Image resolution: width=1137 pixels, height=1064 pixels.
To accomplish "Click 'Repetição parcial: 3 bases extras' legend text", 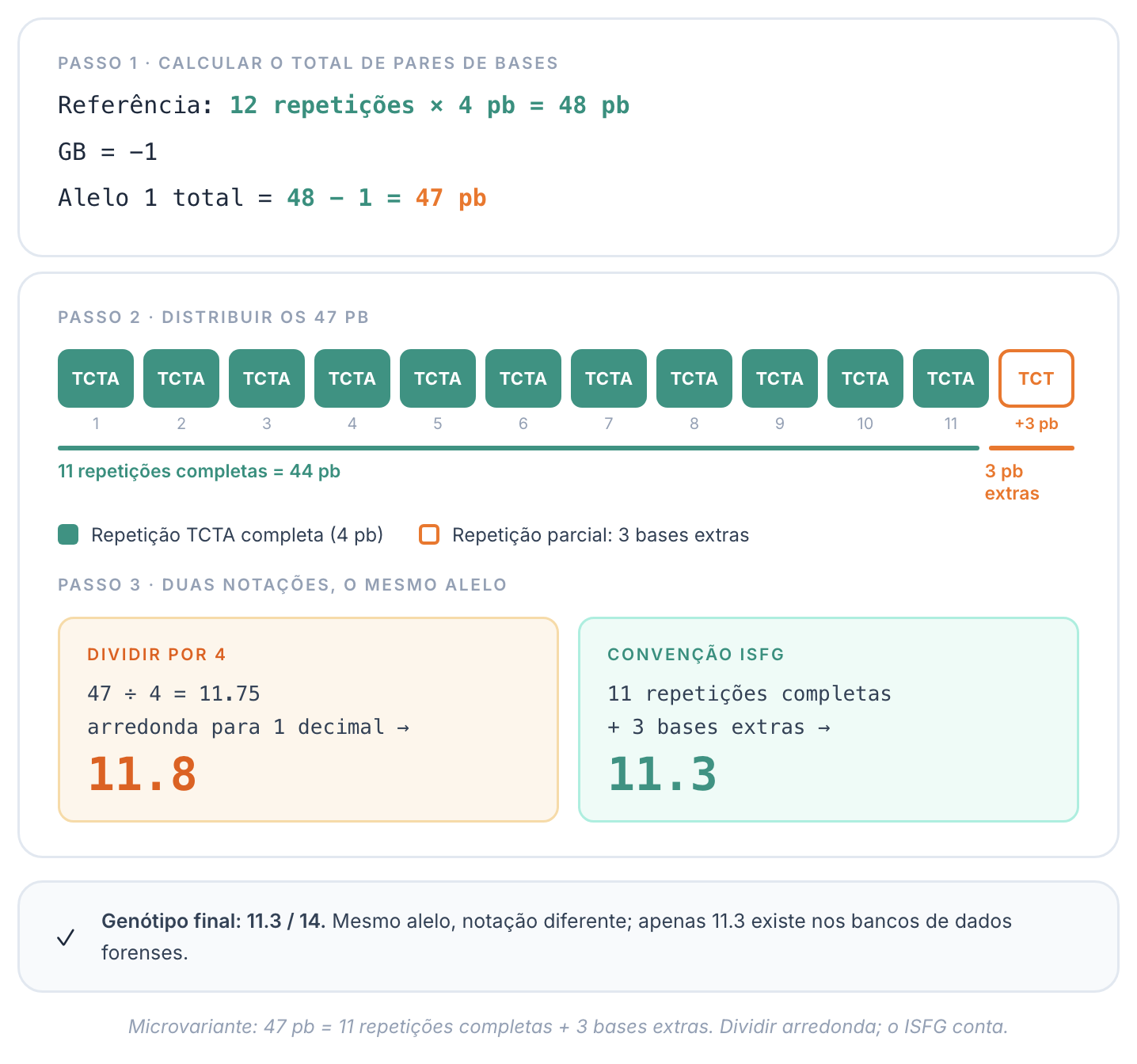I will pos(600,535).
